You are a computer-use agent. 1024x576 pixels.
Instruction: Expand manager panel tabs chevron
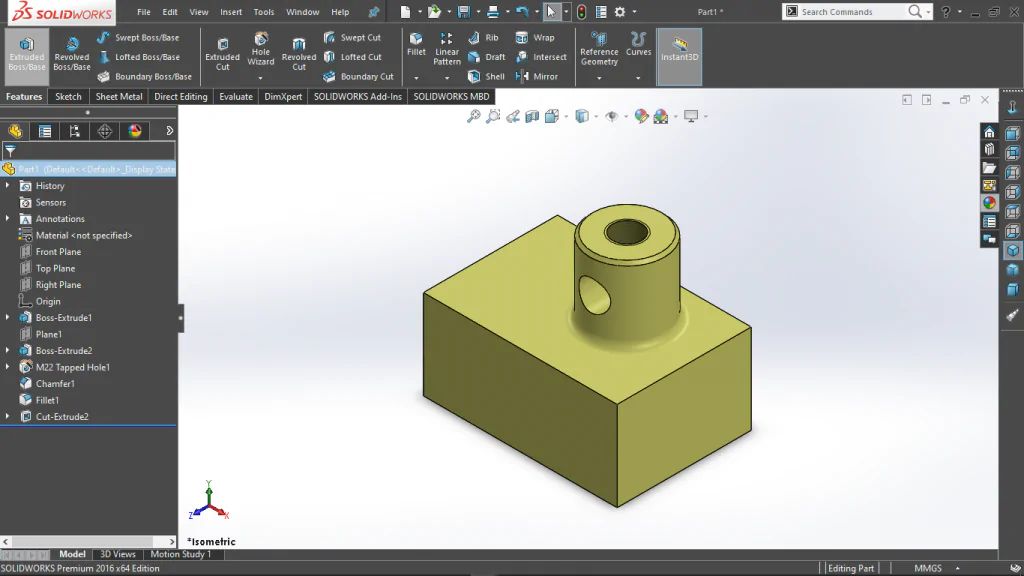(169, 131)
